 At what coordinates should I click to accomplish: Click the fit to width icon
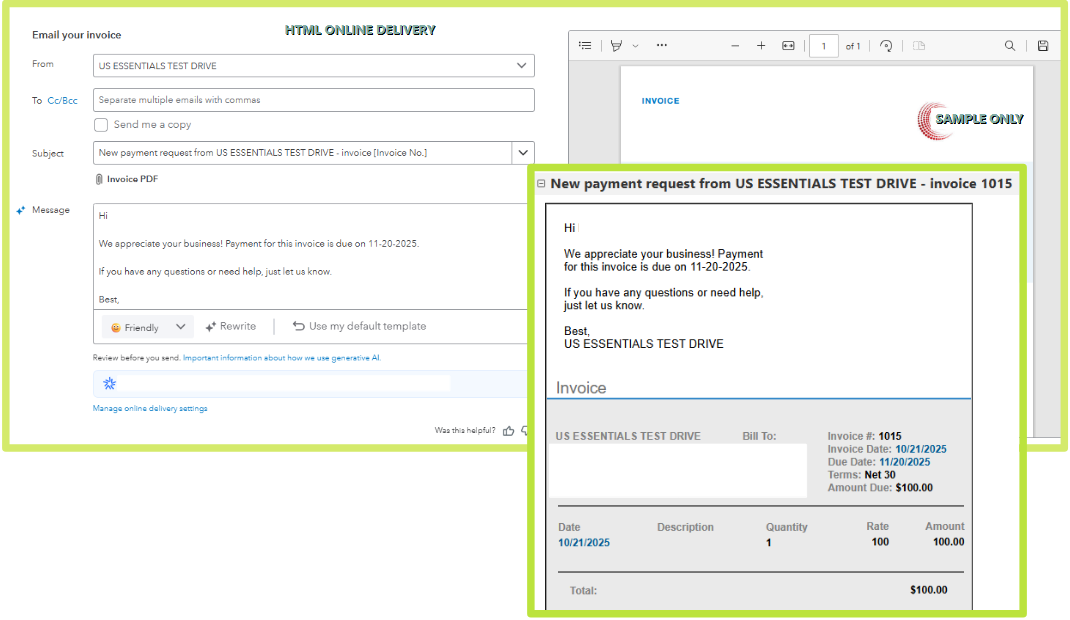(x=788, y=46)
